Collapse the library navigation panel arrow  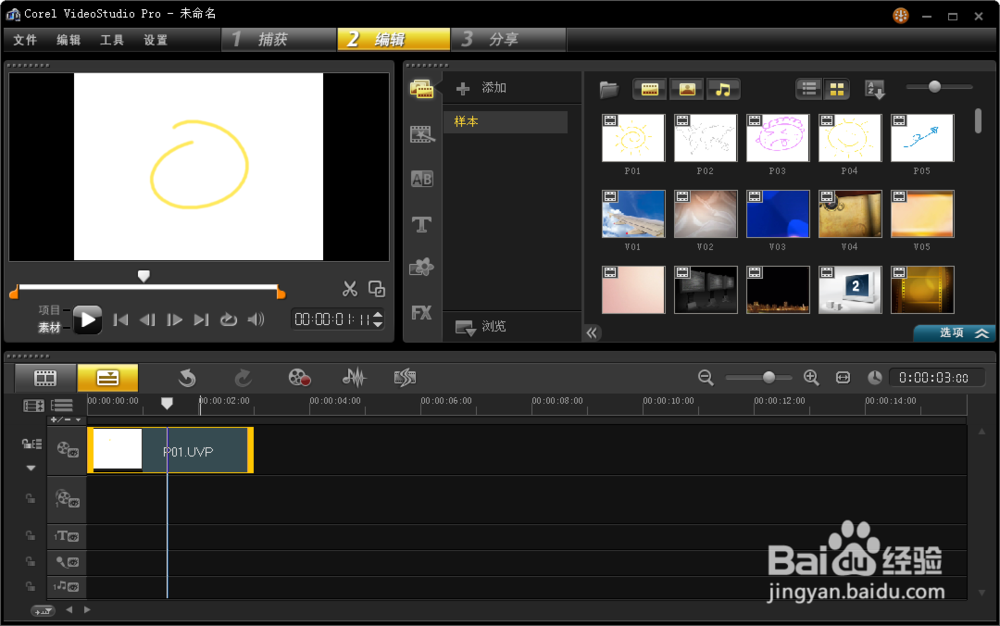592,333
